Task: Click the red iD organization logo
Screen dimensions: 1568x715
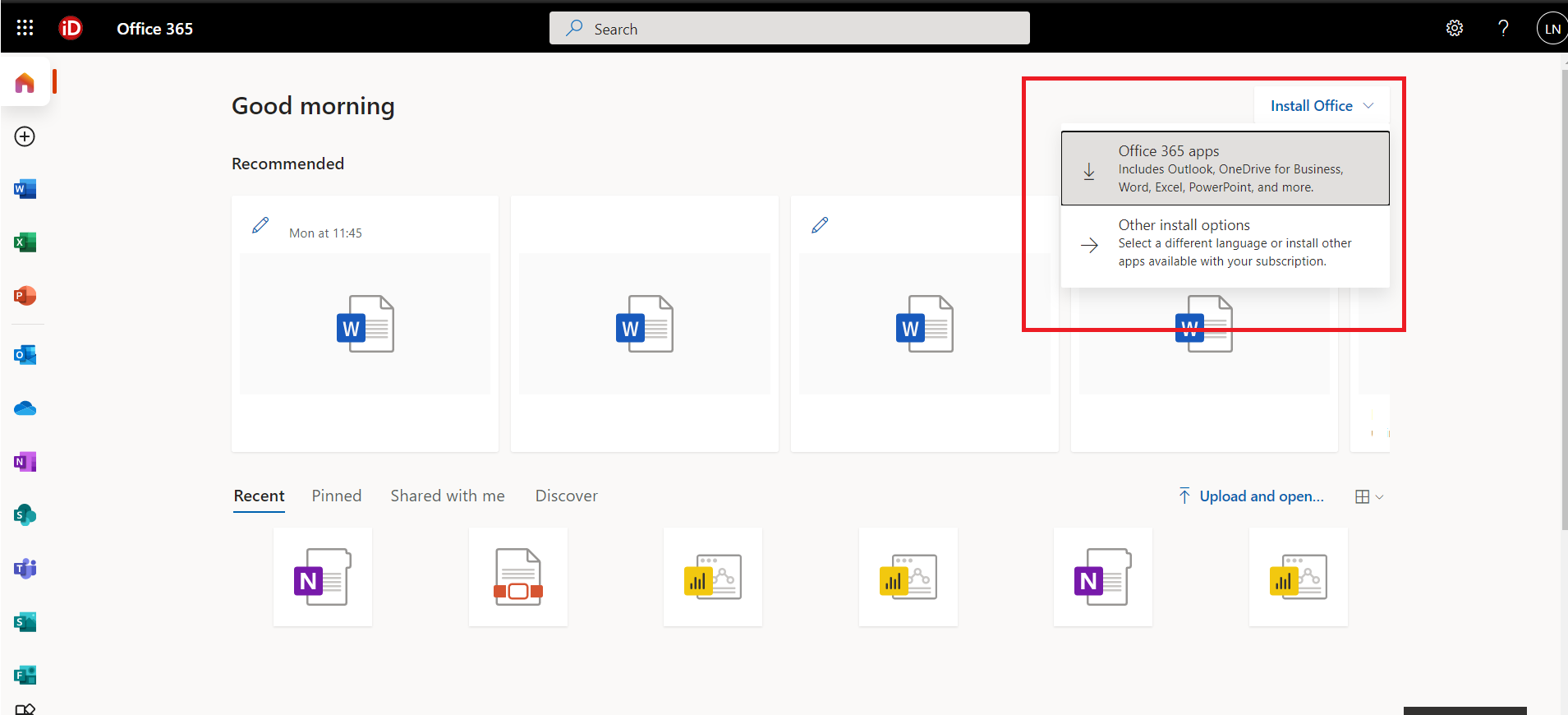Action: tap(71, 28)
